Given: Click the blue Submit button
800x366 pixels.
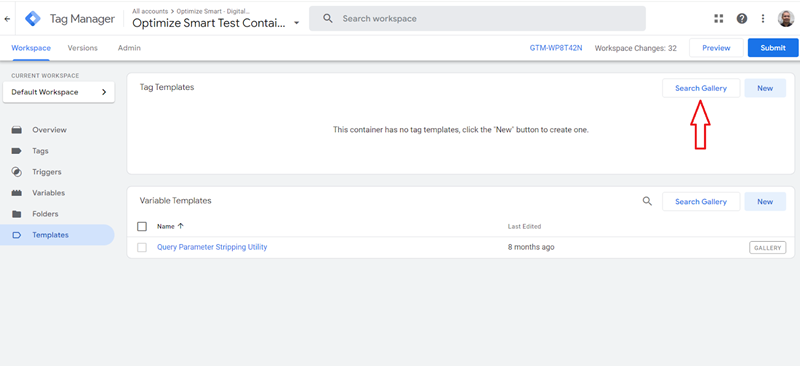Looking at the screenshot, I should click(773, 48).
